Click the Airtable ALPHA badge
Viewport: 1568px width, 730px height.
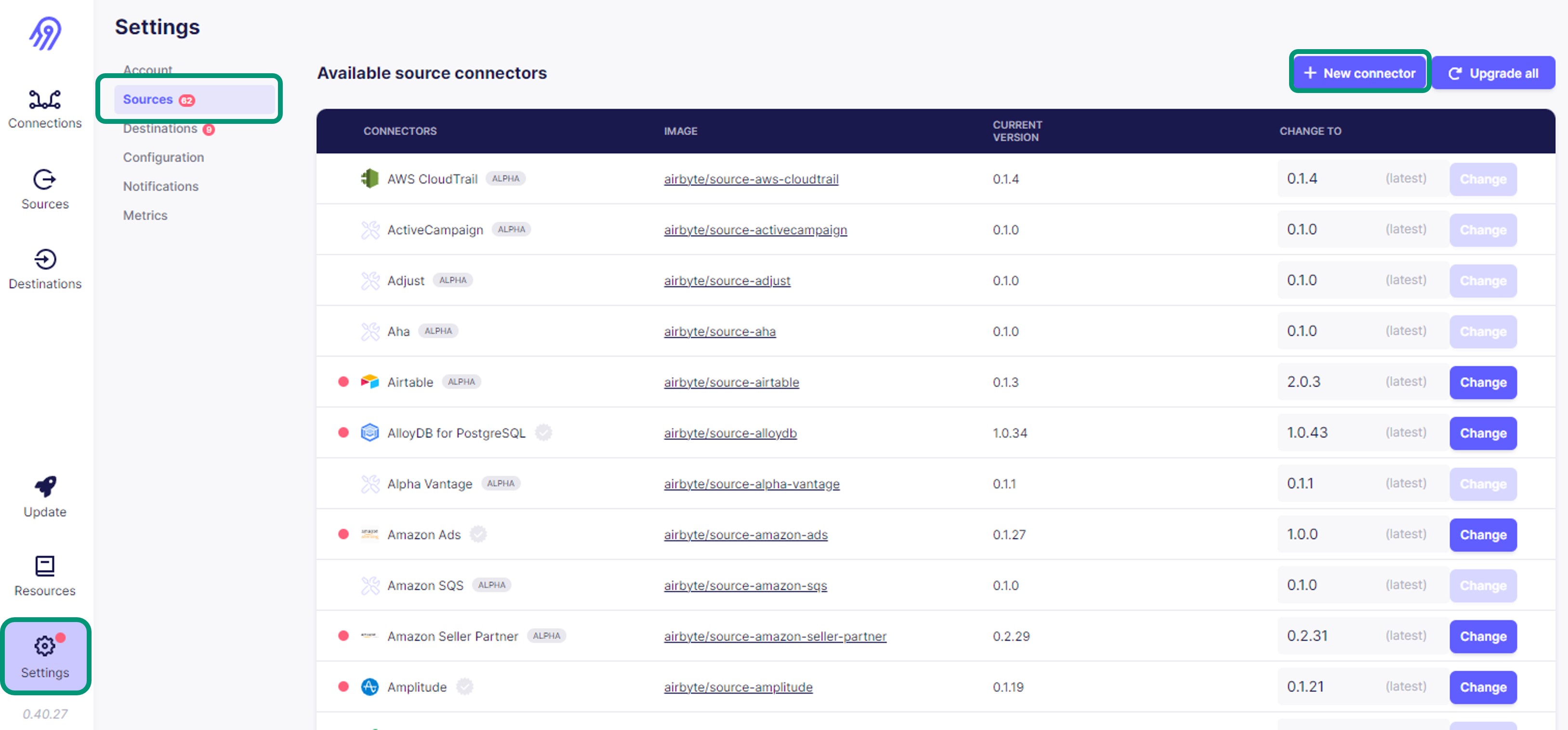pos(461,382)
